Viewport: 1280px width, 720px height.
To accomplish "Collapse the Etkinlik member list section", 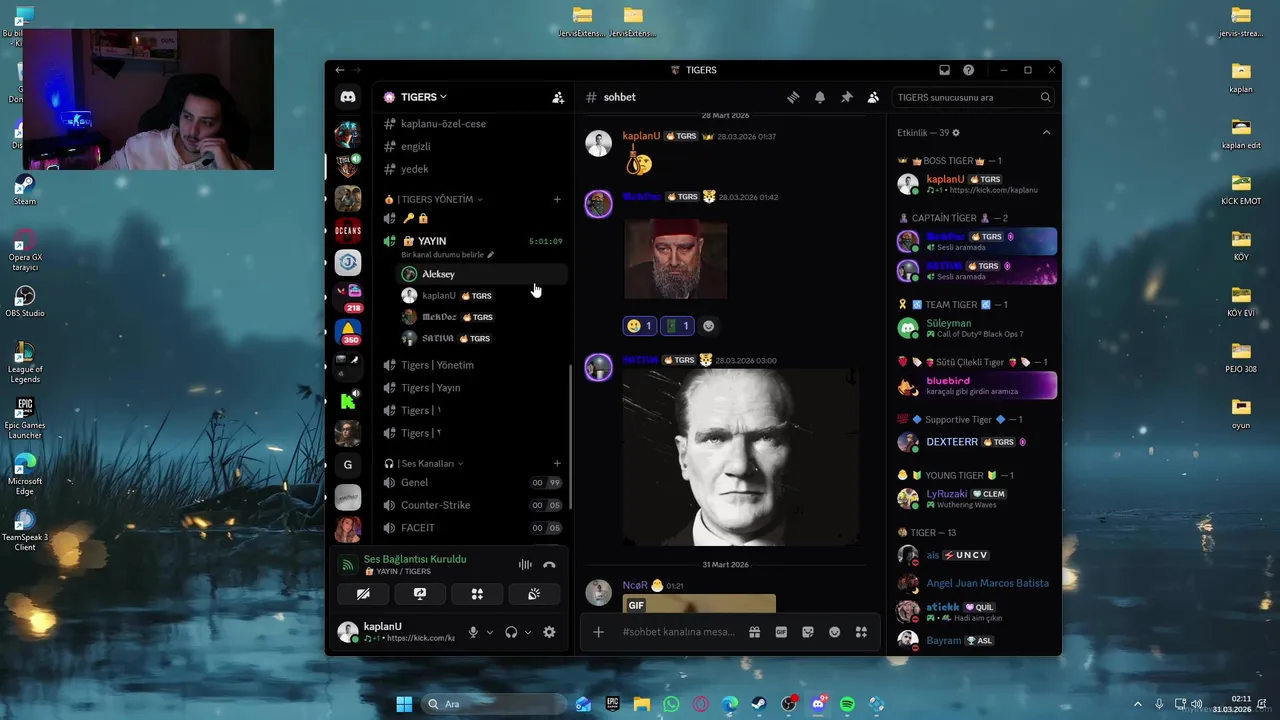I will coord(1046,132).
